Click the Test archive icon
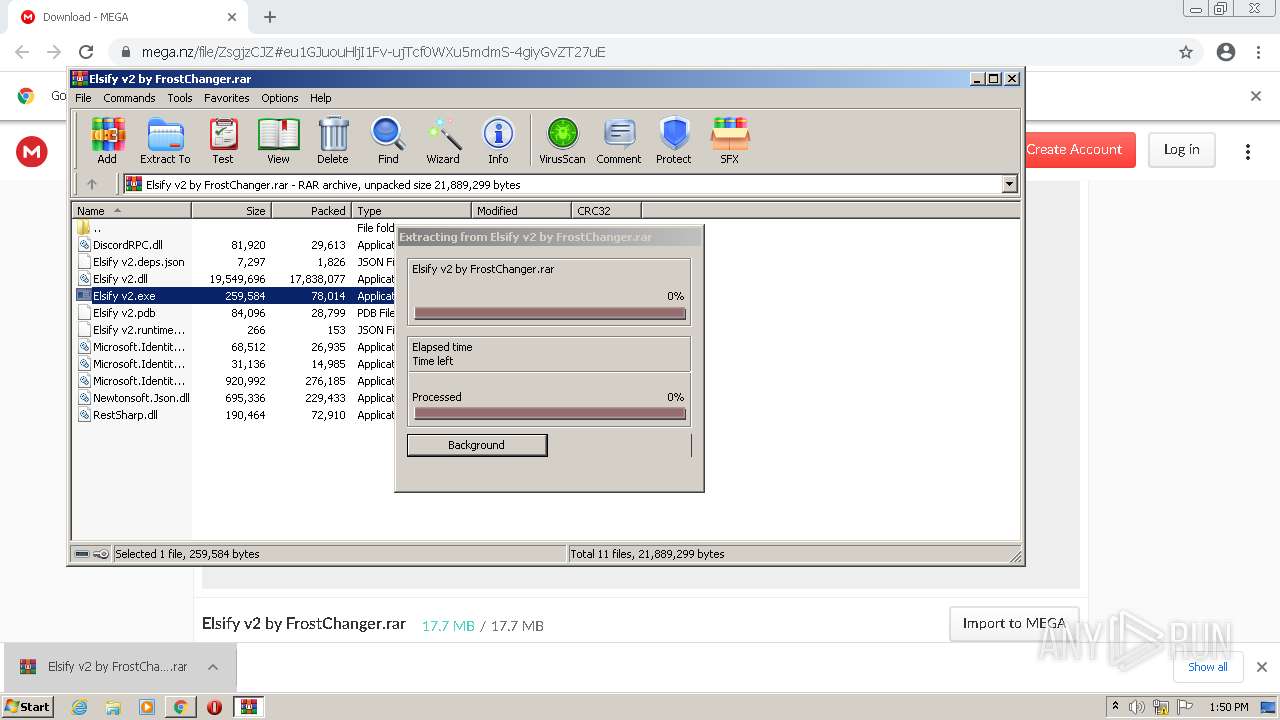The width and height of the screenshot is (1280, 720). 223,140
